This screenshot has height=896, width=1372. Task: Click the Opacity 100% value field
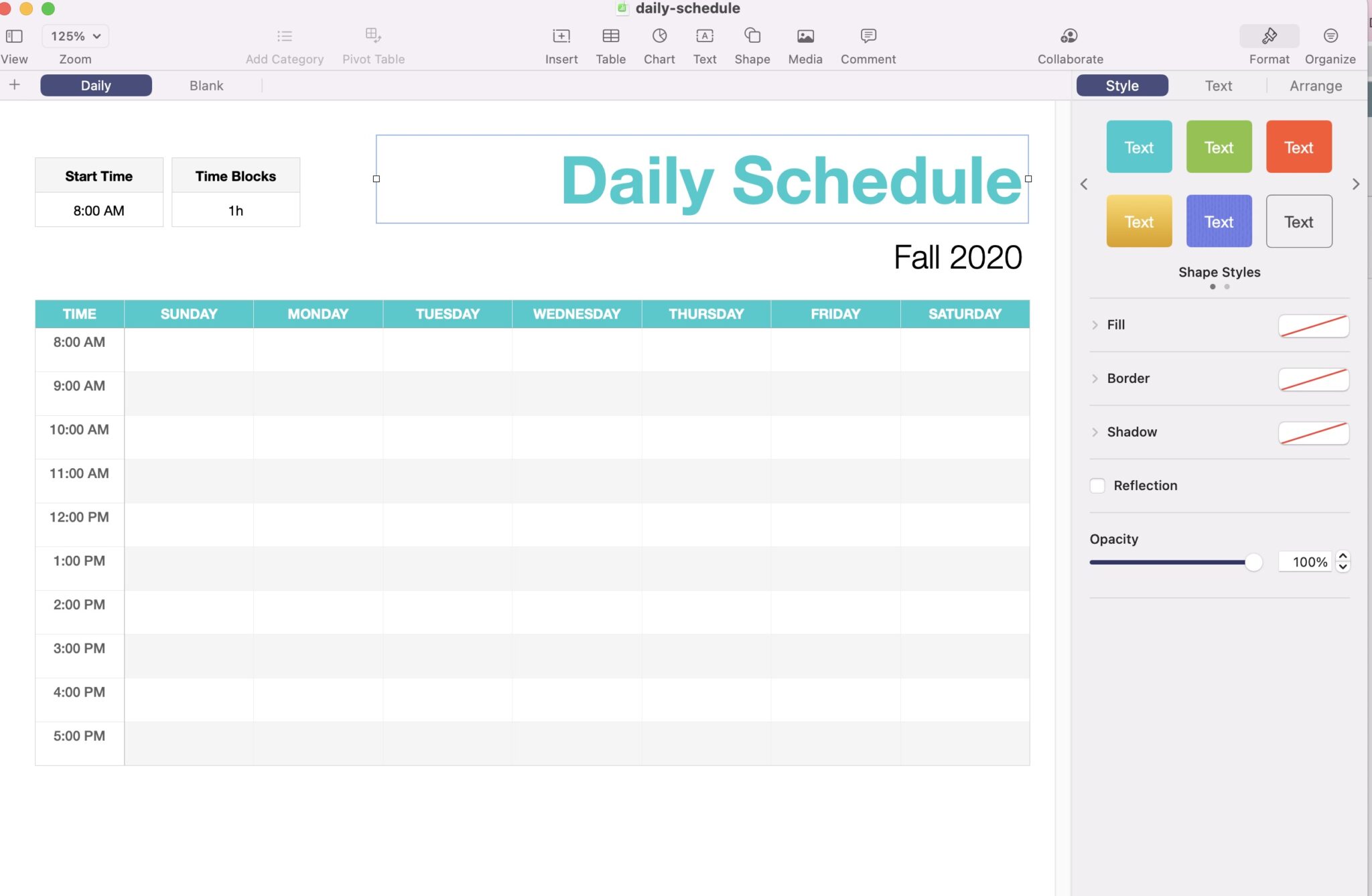(x=1306, y=562)
